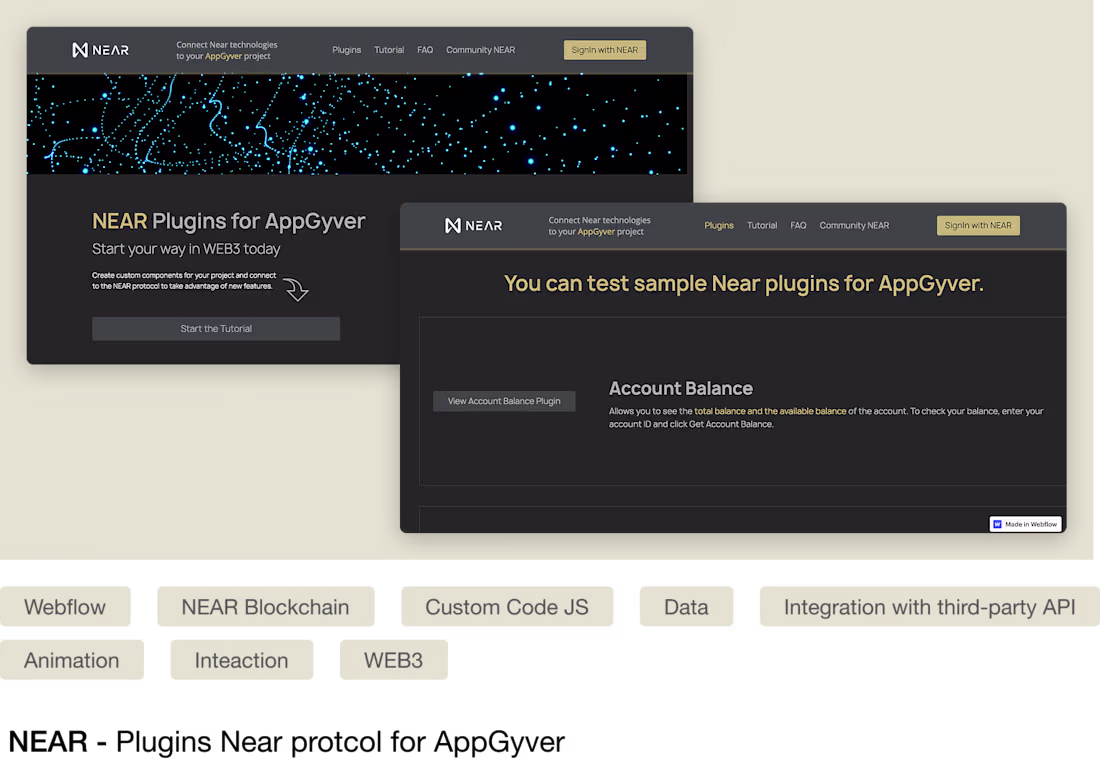Open Plugins menu in back window
This screenshot has width=1100, height=761.
pyautogui.click(x=347, y=50)
